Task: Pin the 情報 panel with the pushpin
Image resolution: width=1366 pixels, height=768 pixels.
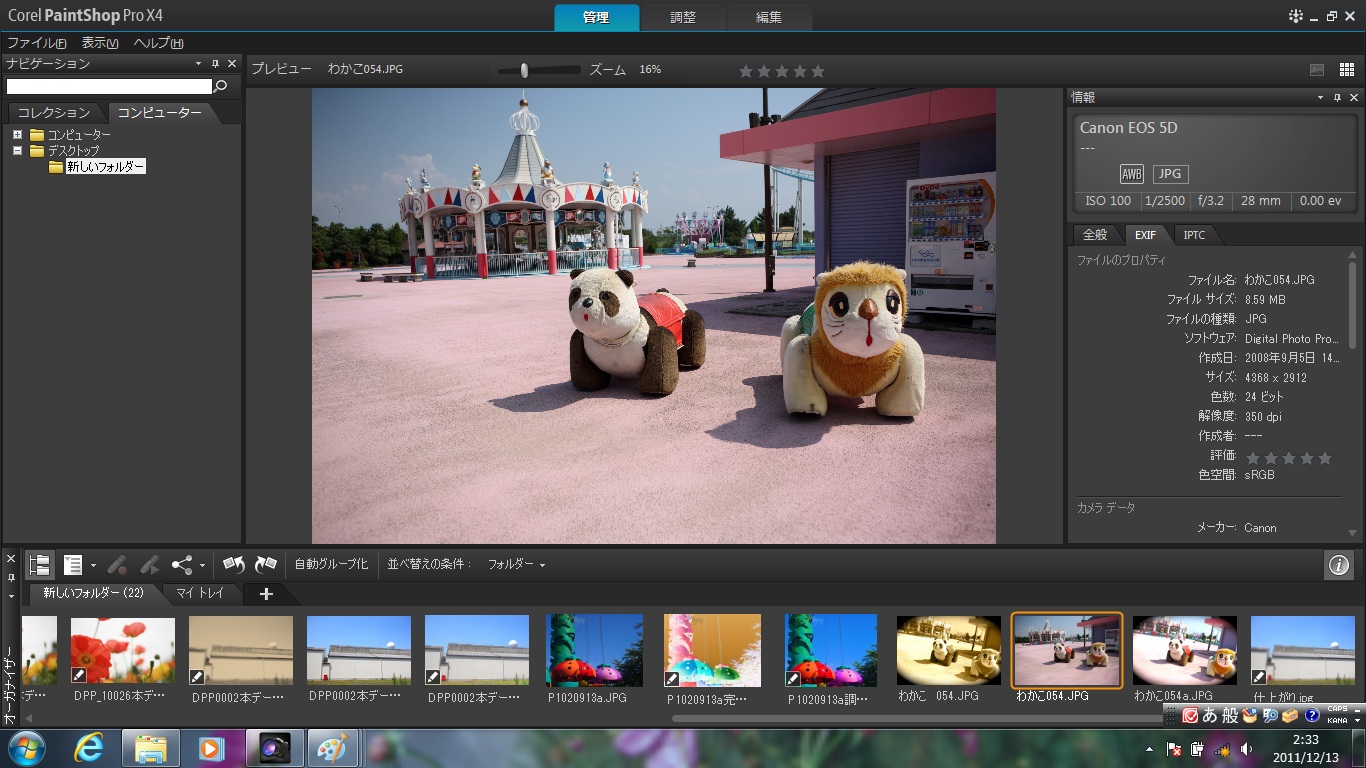Action: point(1337,97)
